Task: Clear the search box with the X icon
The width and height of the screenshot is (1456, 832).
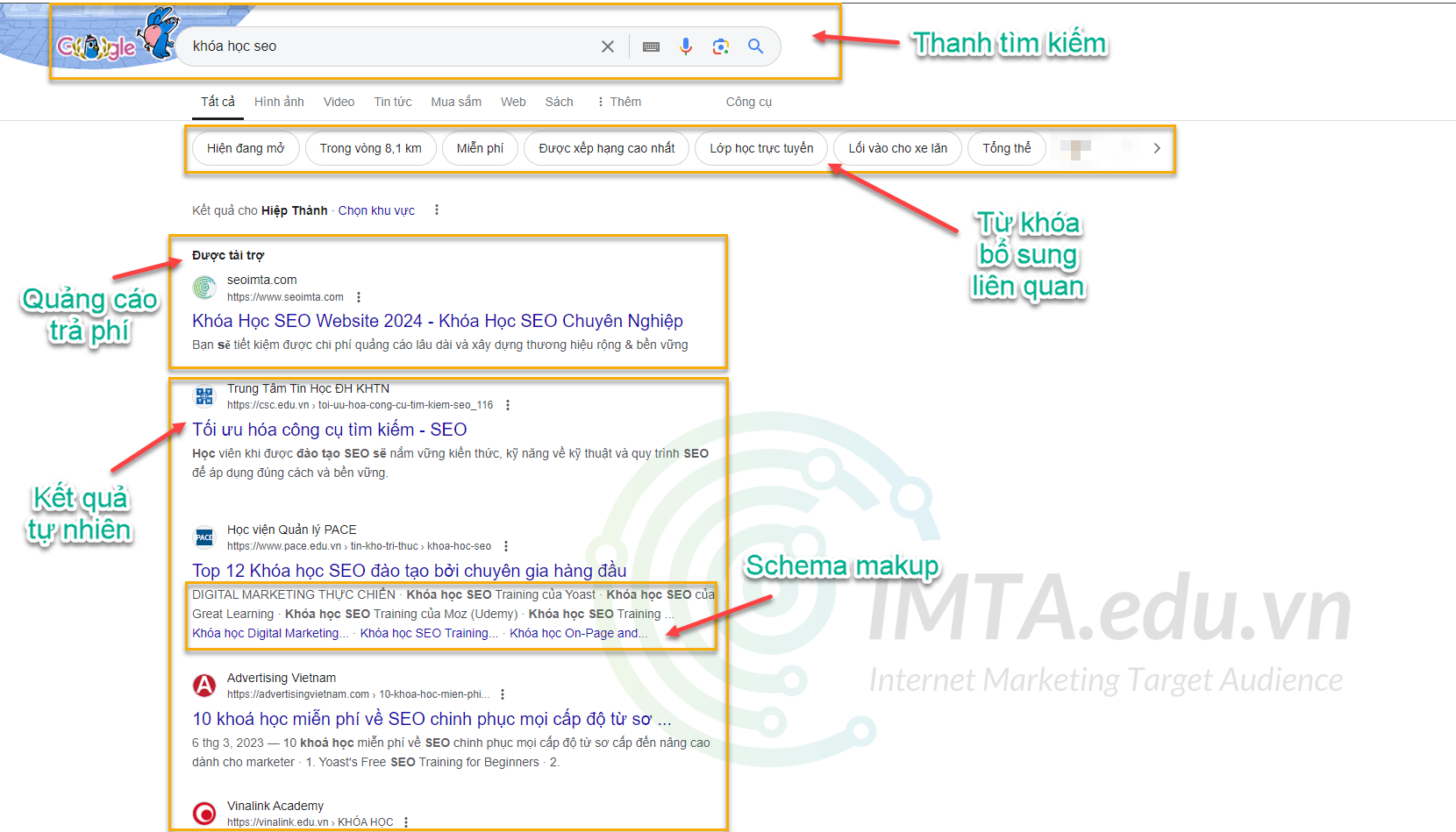Action: click(607, 46)
